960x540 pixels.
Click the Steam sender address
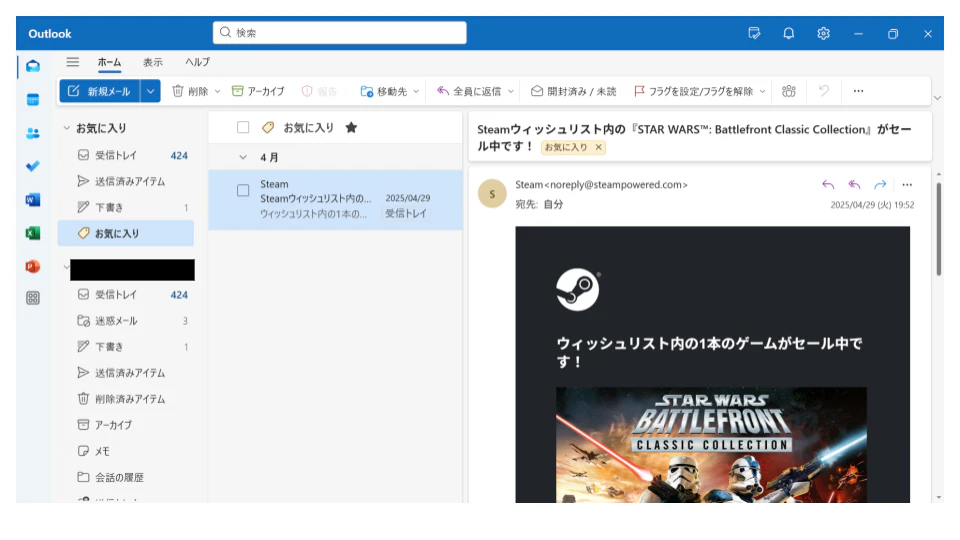click(x=601, y=184)
